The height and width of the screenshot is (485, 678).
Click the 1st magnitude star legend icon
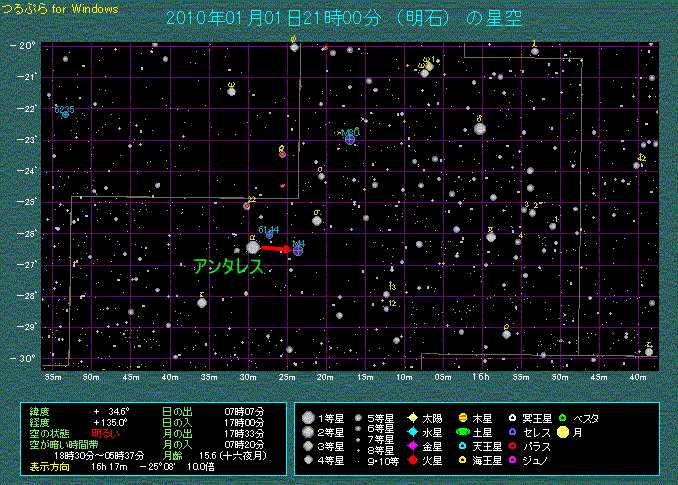click(309, 418)
